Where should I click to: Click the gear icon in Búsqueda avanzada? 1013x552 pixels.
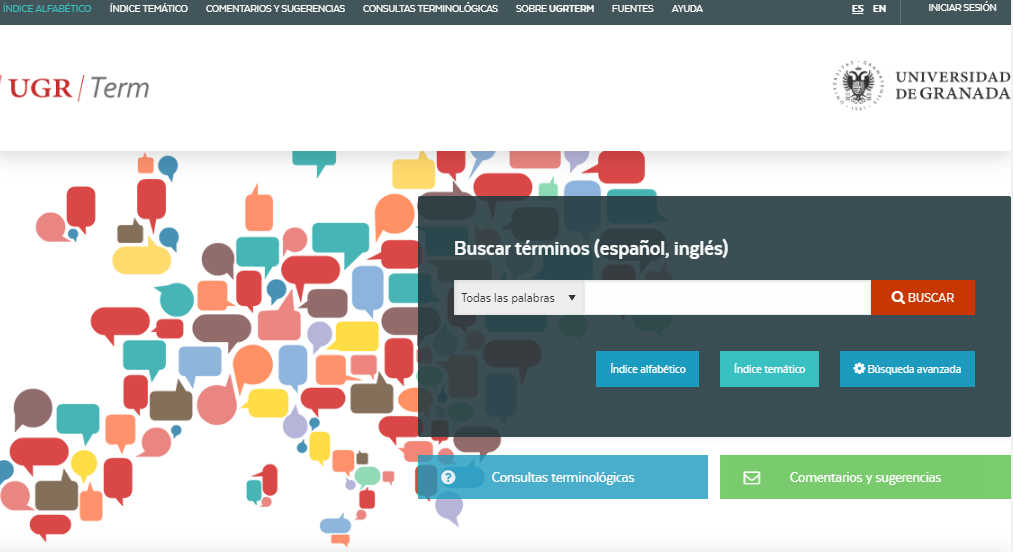click(x=858, y=369)
